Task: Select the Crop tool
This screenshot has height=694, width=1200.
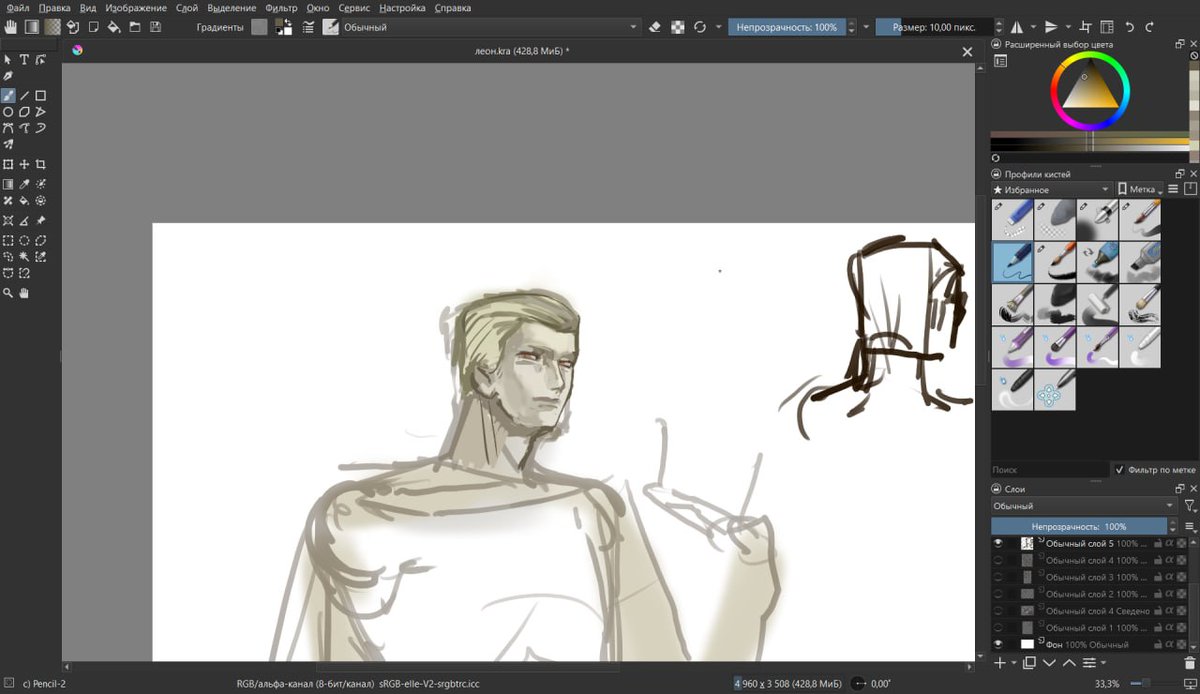Action: pos(41,164)
